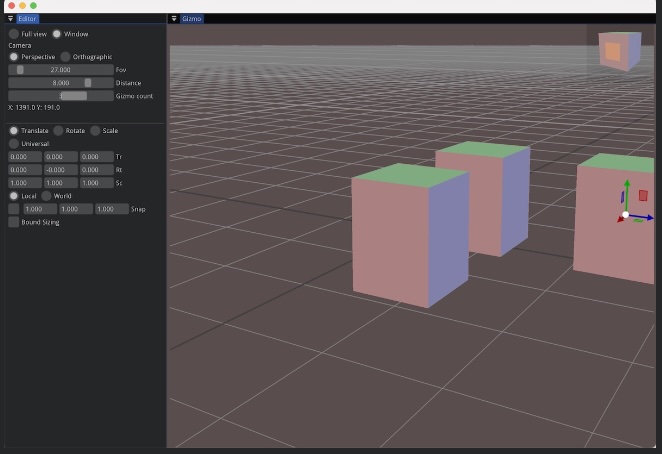The height and width of the screenshot is (454, 662).
Task: Enable Scale operation mode
Action: tap(95, 131)
